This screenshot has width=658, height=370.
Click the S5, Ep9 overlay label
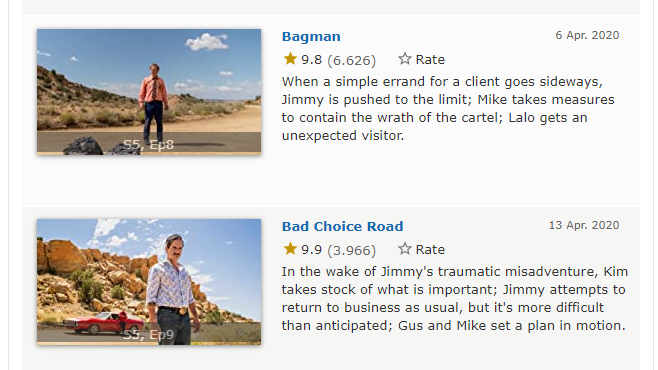tap(149, 335)
